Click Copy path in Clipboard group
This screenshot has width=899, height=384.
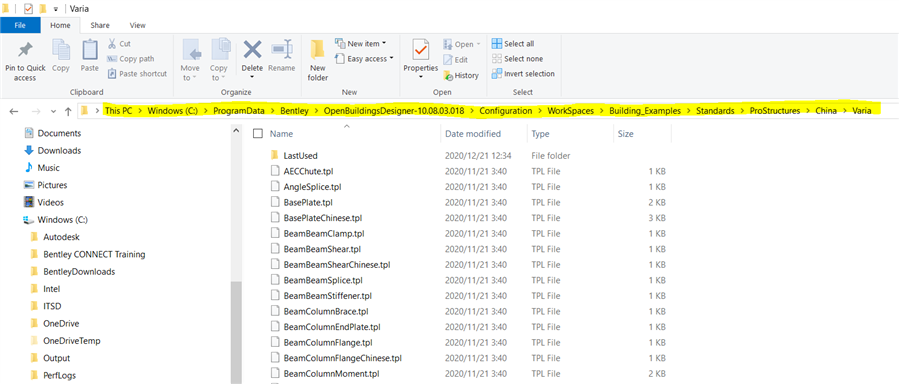point(131,58)
